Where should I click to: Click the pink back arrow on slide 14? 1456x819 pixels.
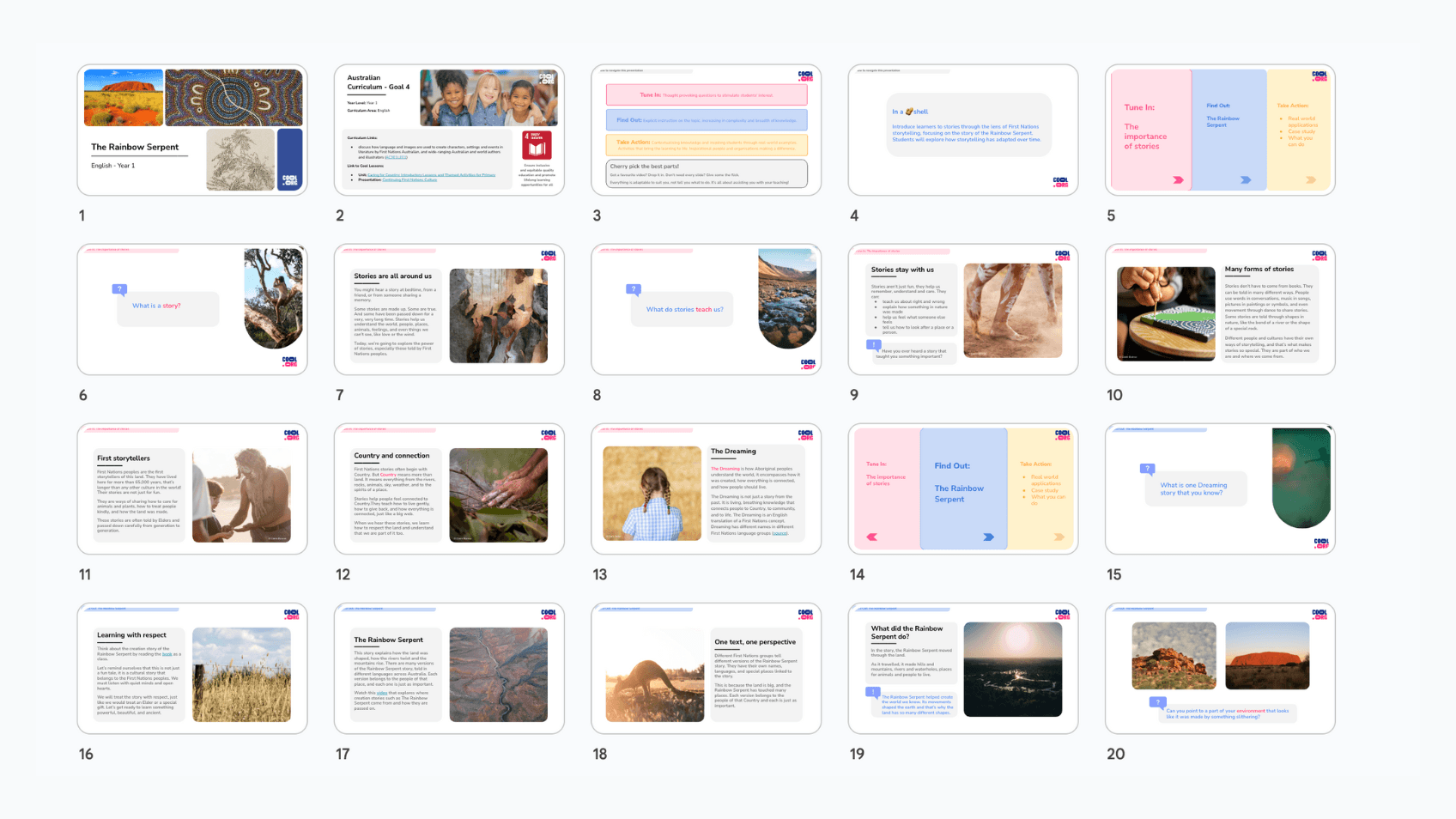(x=872, y=537)
